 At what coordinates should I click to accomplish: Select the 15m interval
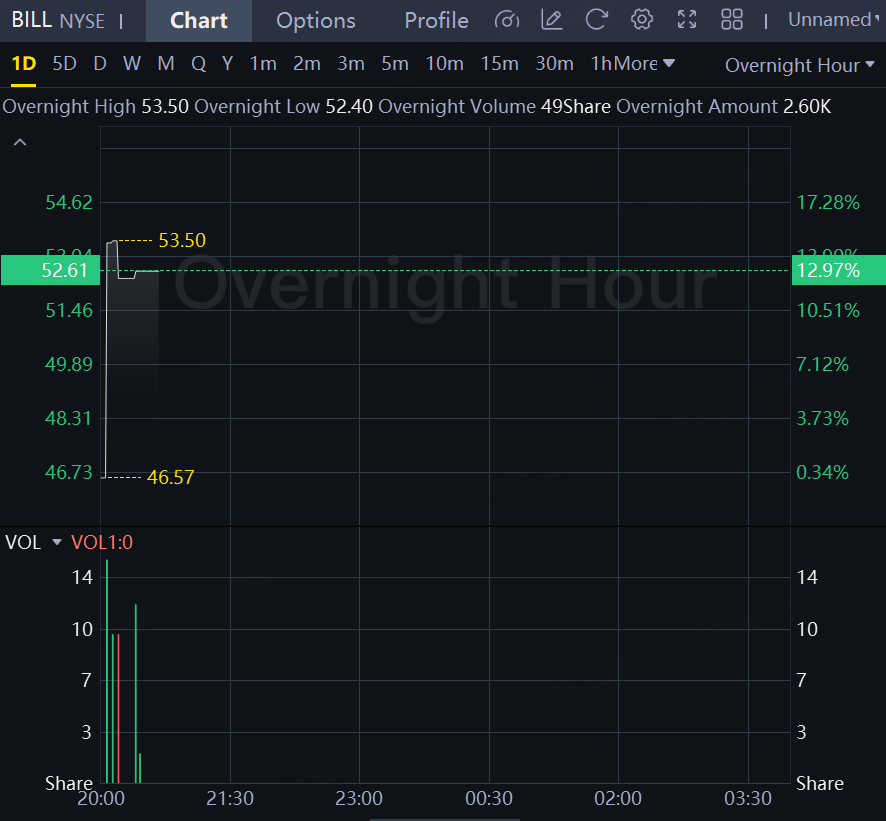499,64
